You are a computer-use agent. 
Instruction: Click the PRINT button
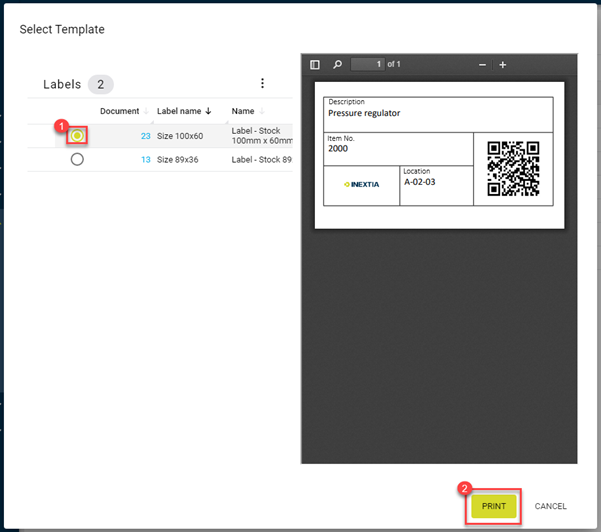point(494,506)
